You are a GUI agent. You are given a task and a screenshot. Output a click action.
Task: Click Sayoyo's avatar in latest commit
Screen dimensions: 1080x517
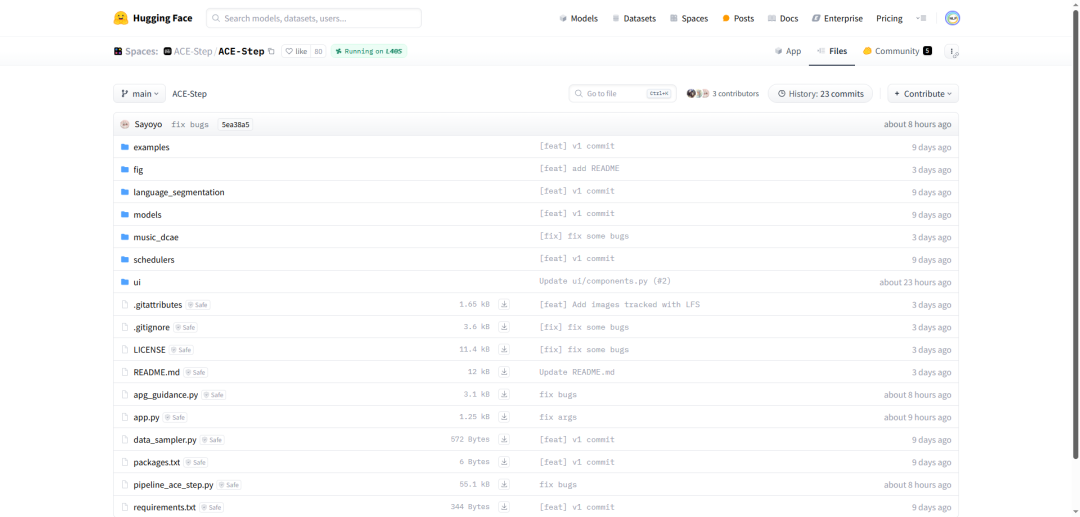point(125,125)
